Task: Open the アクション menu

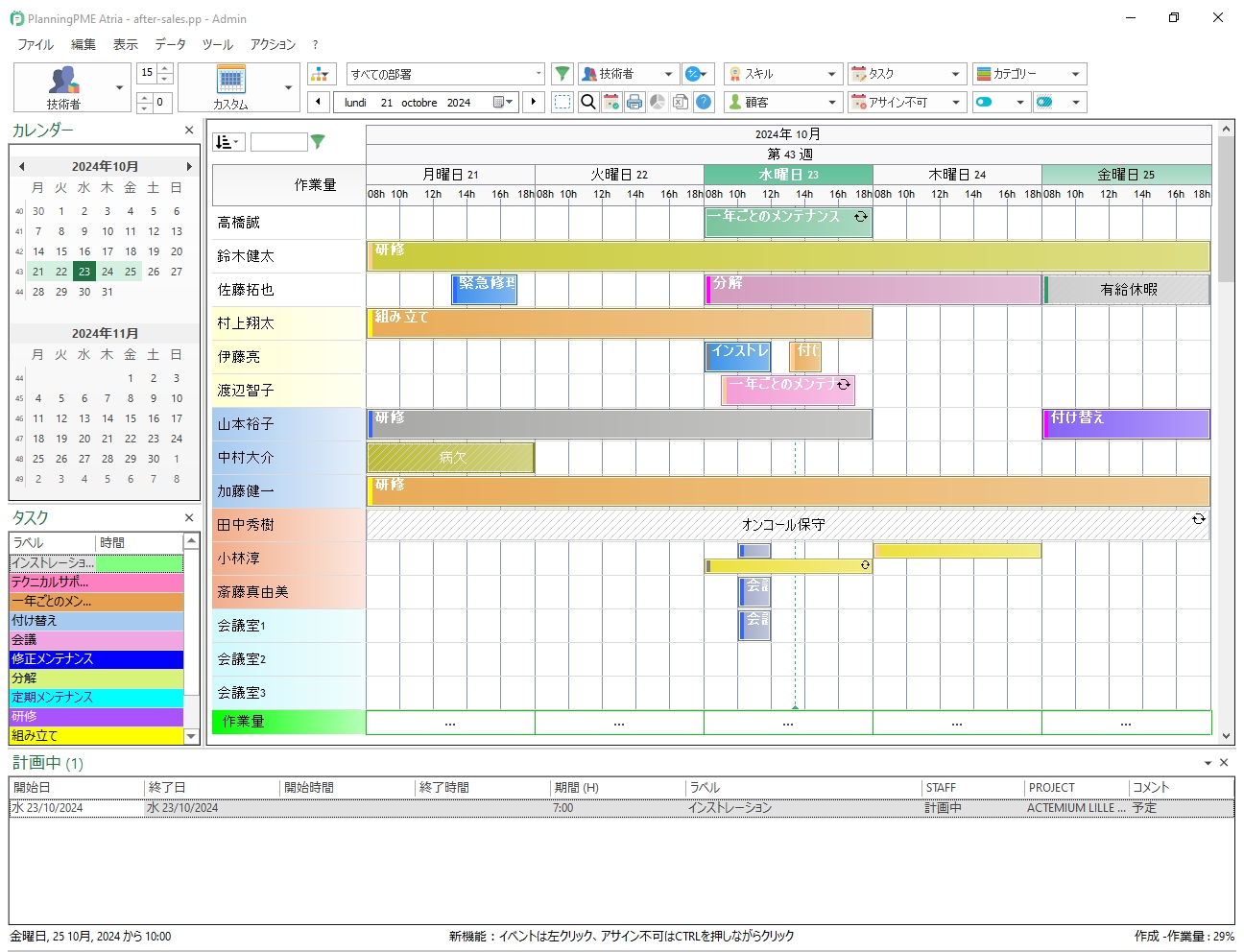Action: click(273, 44)
